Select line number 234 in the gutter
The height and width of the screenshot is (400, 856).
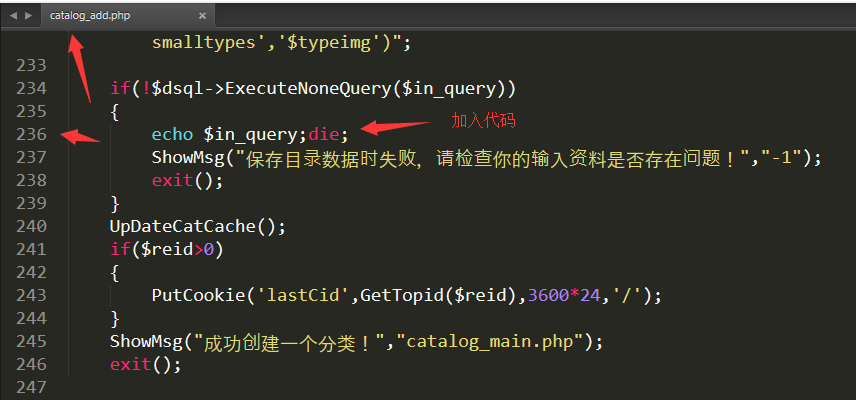tap(32, 88)
